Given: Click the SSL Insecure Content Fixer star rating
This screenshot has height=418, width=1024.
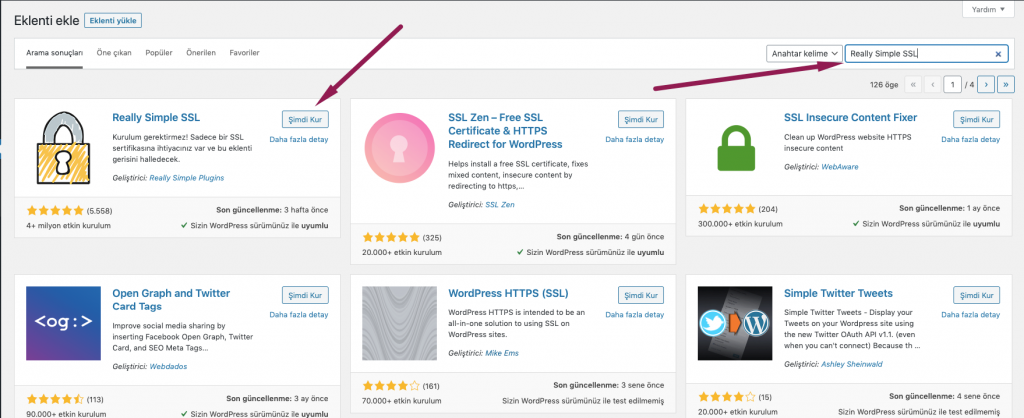Looking at the screenshot, I should click(x=727, y=209).
